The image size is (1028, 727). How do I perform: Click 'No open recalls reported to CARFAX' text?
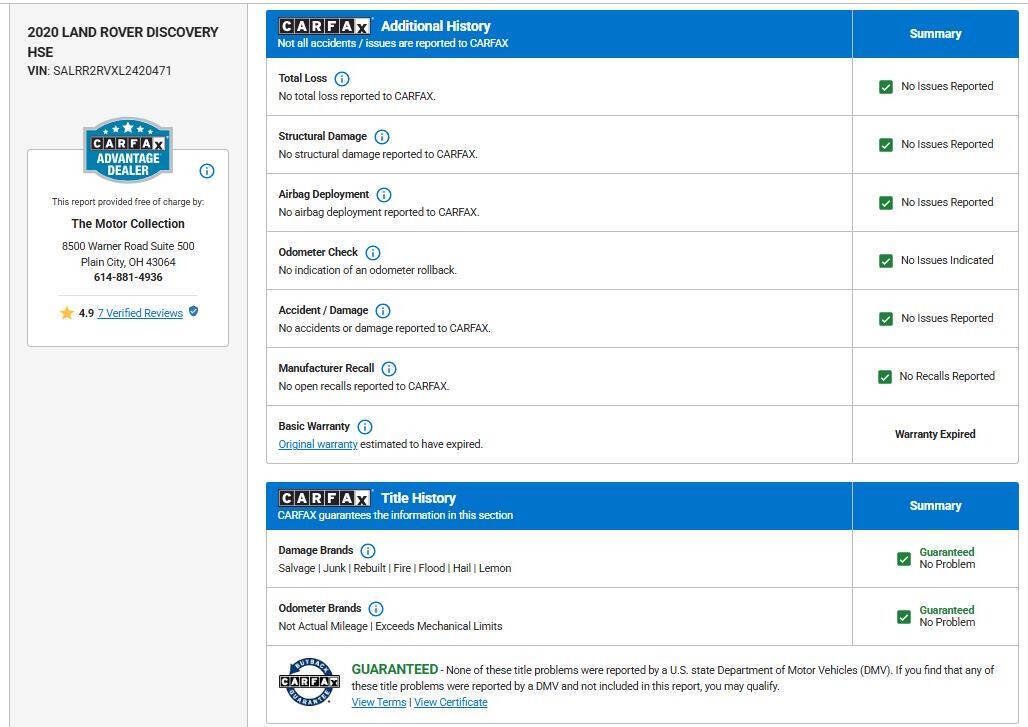coord(364,387)
